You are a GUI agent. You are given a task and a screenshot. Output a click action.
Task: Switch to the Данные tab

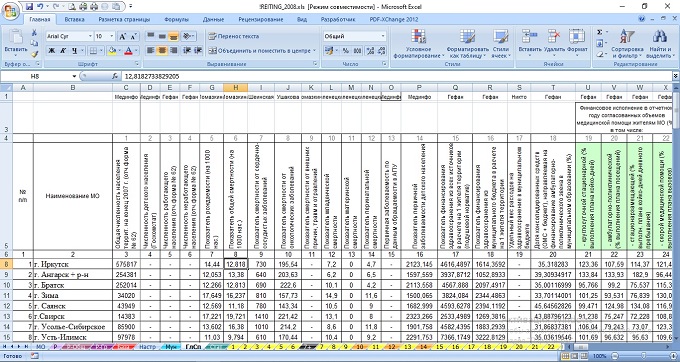click(213, 20)
